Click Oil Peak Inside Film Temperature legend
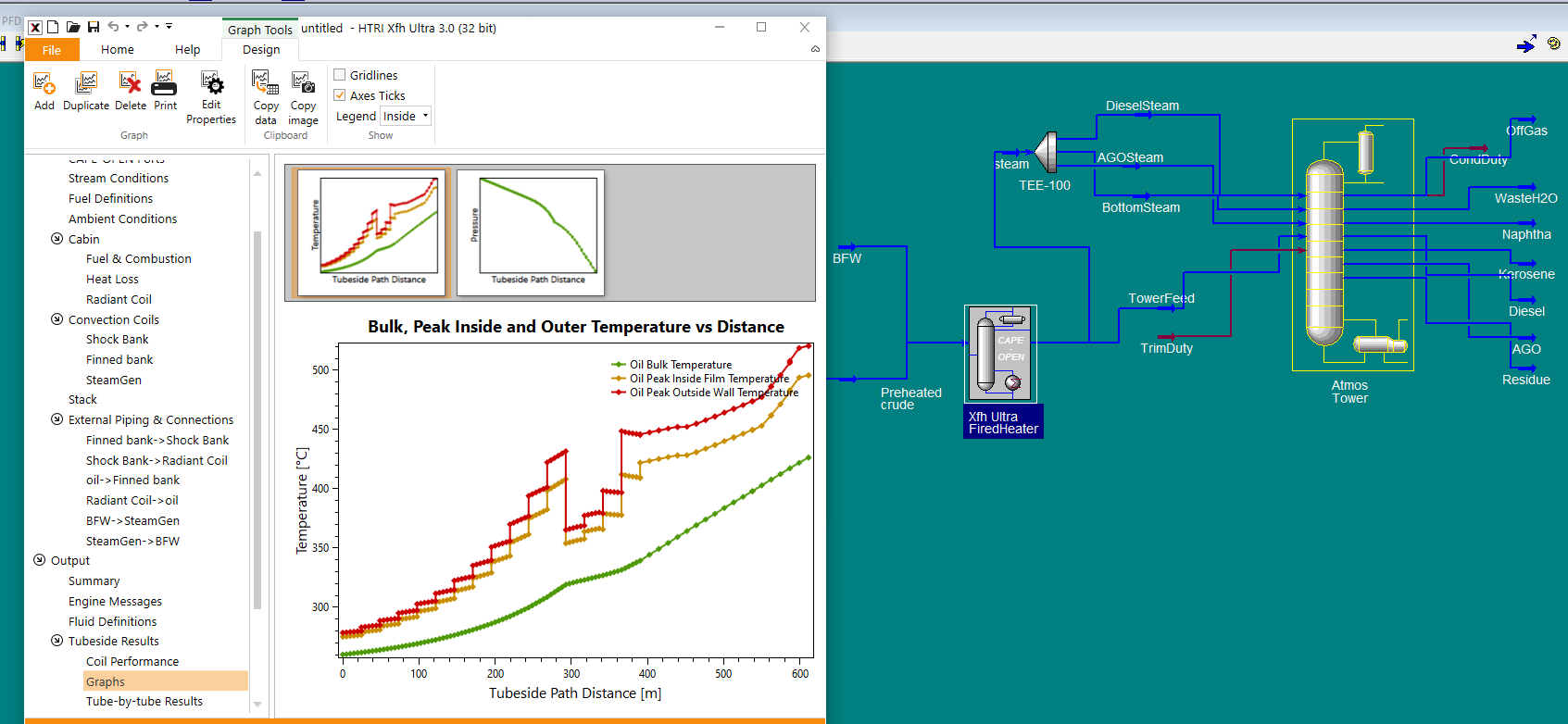This screenshot has width=1568, height=724. [x=700, y=379]
